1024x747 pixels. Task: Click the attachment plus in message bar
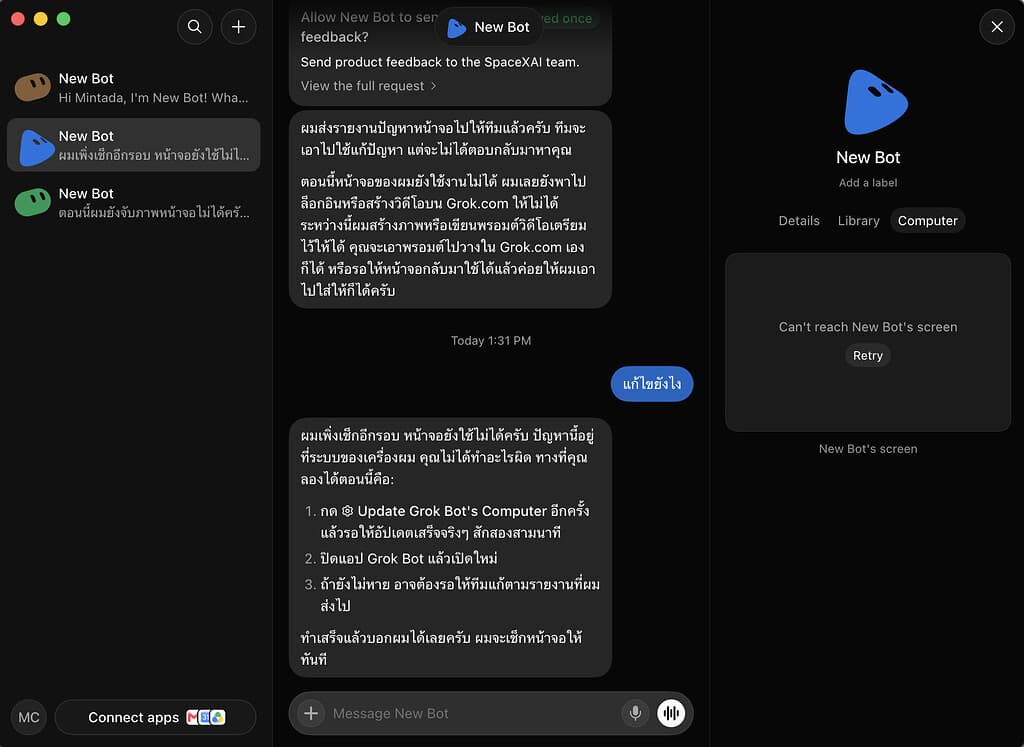312,713
